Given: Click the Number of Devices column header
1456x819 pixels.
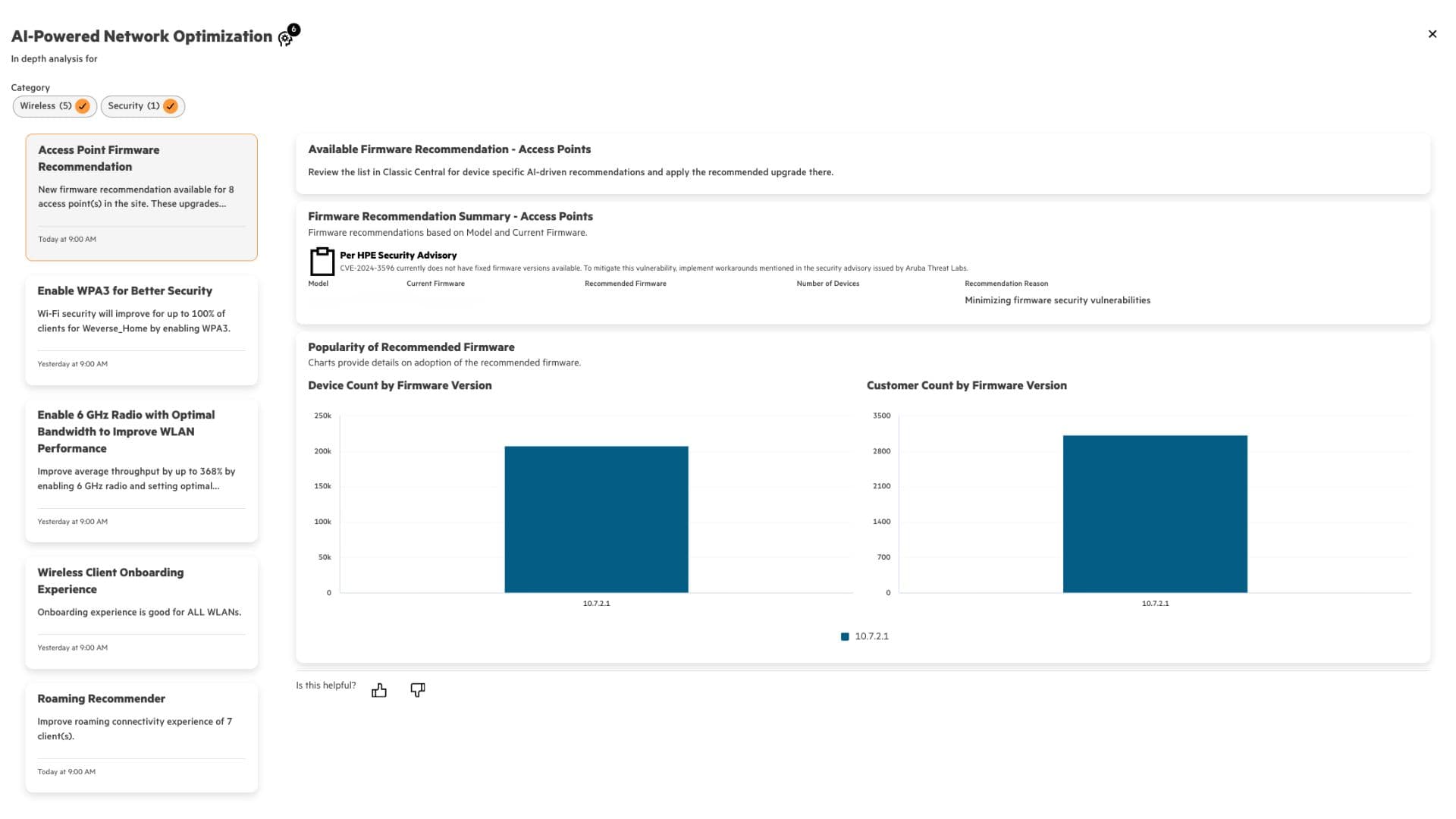Looking at the screenshot, I should 827,284.
